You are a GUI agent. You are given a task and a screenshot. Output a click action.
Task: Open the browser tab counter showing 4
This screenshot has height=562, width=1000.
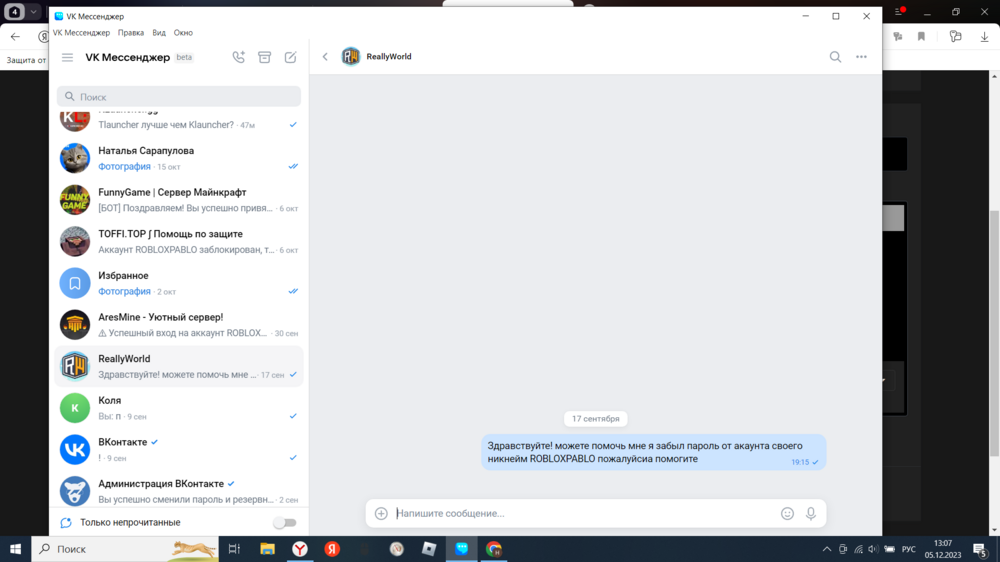15,11
